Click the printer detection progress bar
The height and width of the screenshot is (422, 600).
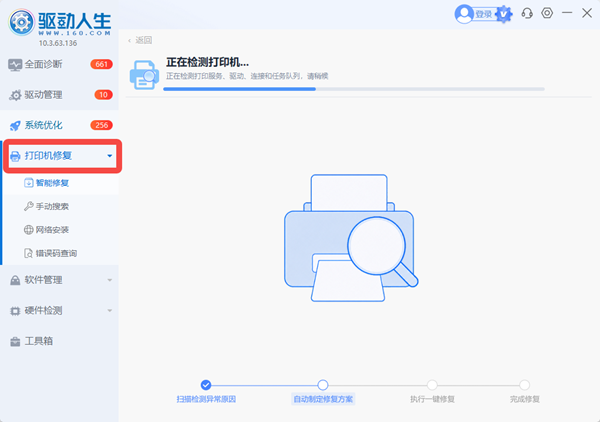point(354,89)
